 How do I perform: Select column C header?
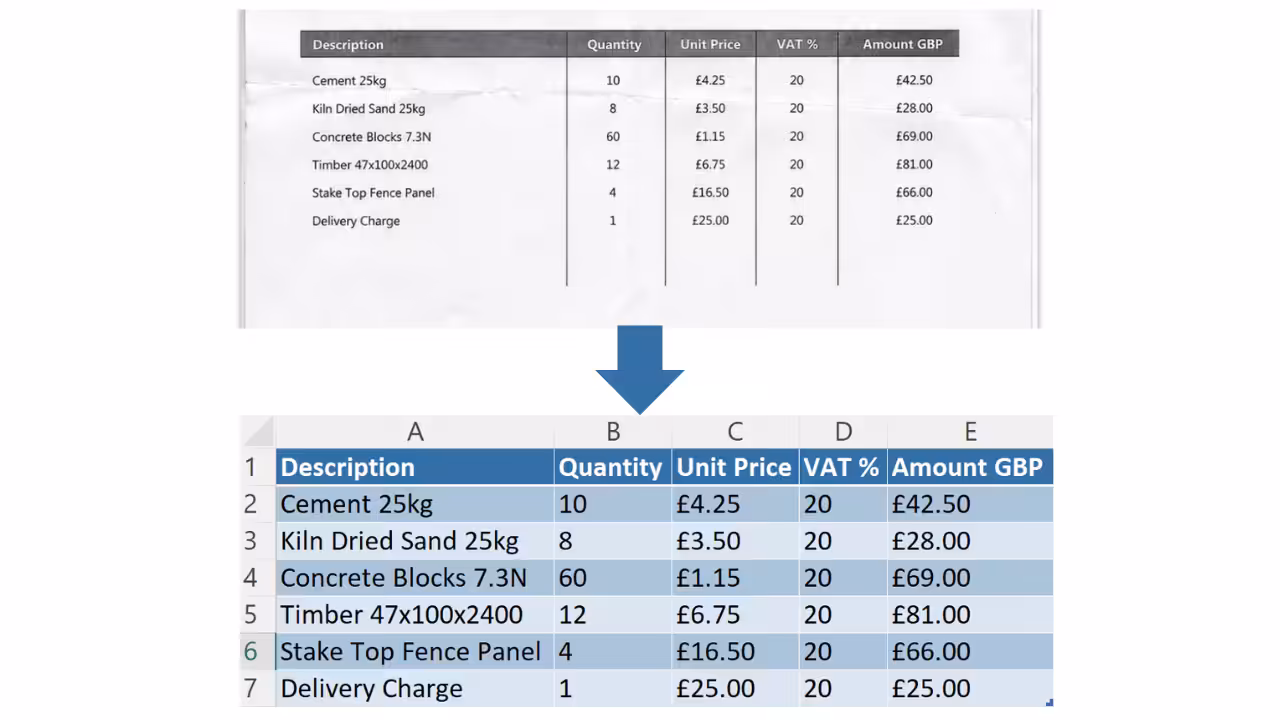click(x=735, y=432)
